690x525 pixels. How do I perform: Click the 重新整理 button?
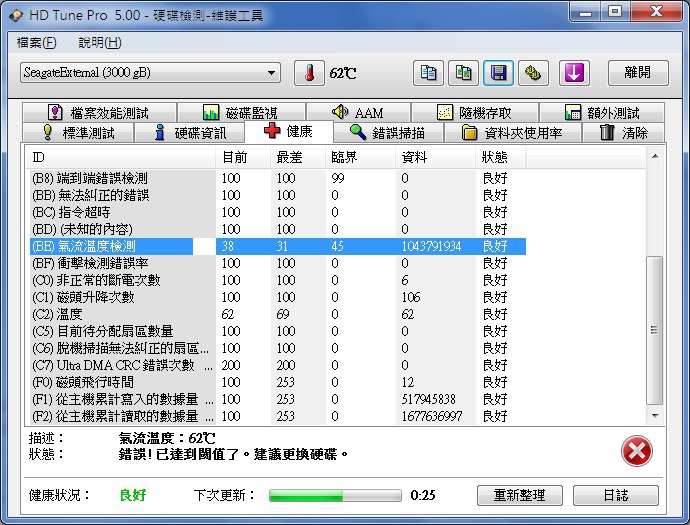520,496
